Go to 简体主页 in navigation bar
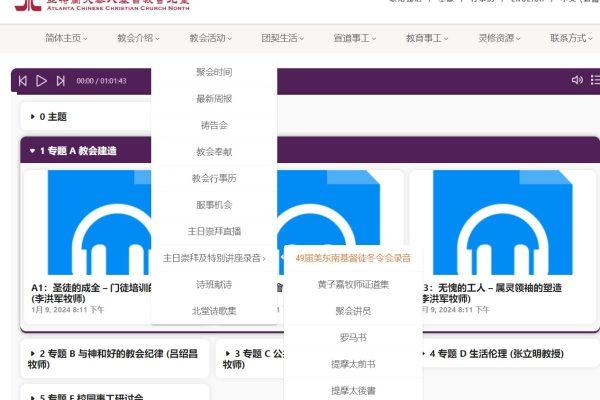The width and height of the screenshot is (600, 400). pos(66,38)
